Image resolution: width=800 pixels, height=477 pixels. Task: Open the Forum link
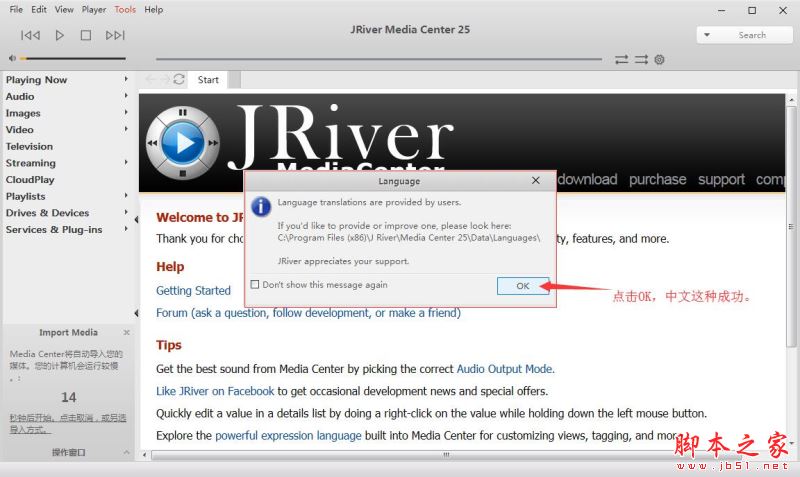tap(308, 313)
